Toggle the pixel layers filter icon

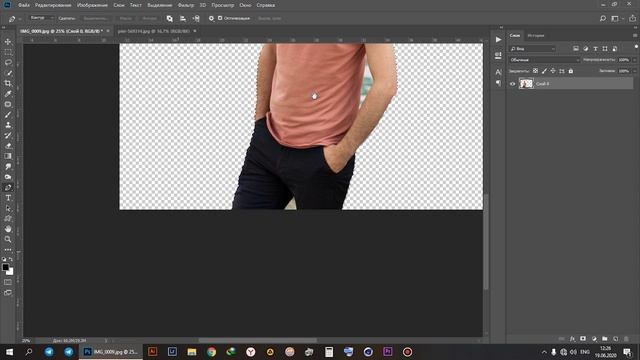click(x=576, y=49)
